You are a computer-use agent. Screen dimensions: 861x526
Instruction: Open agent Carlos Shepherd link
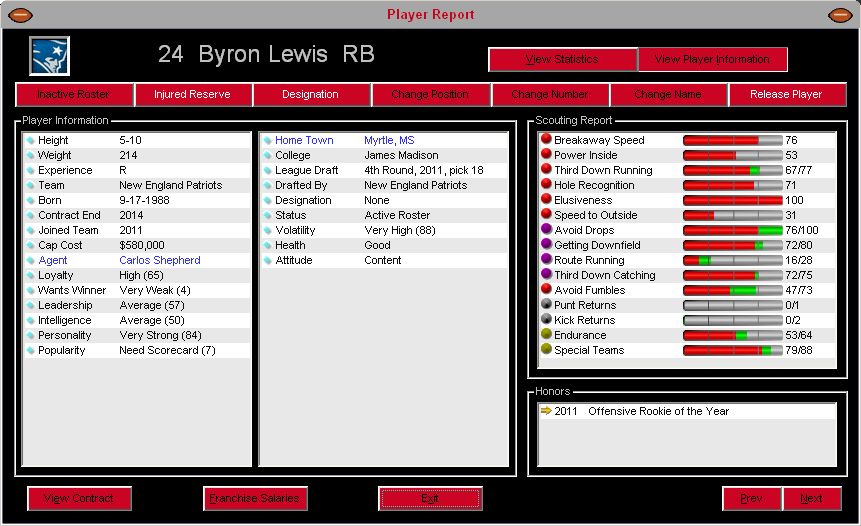click(x=160, y=260)
